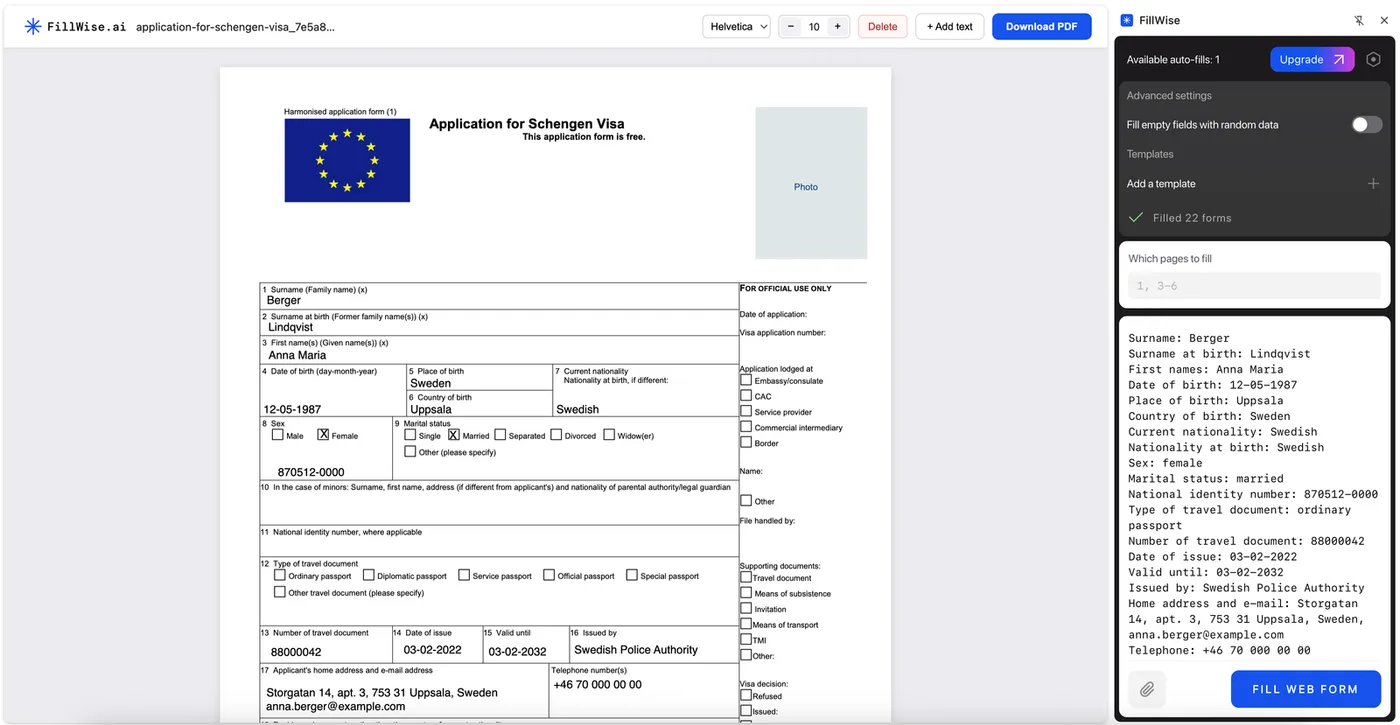Close the FillWise side panel
This screenshot has height=725, width=1400.
(x=1384, y=20)
